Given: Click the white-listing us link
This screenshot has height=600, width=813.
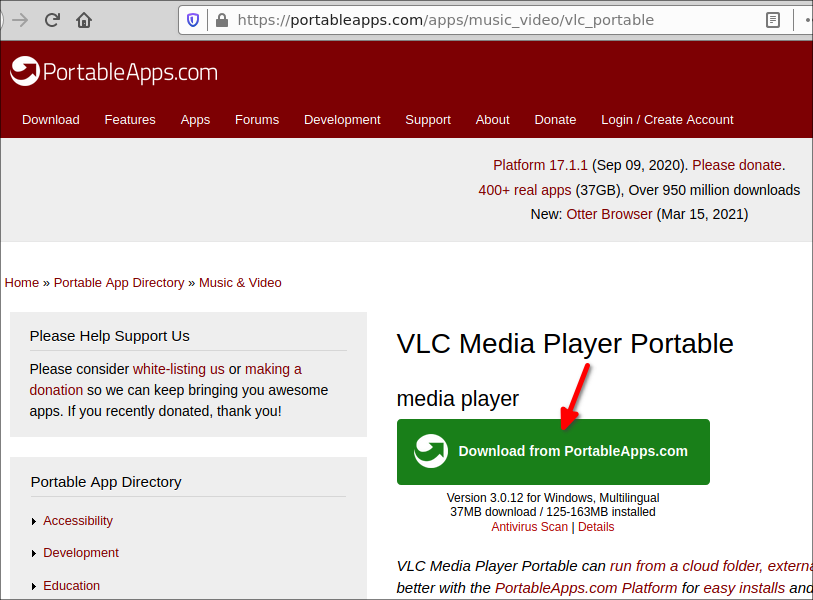Looking at the screenshot, I should click(x=179, y=369).
